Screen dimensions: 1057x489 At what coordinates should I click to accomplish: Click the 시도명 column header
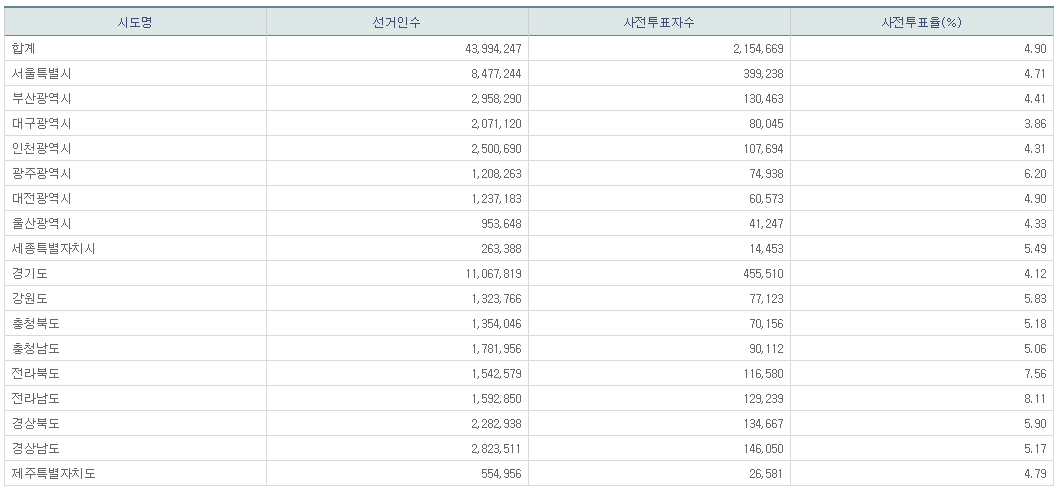(x=135, y=22)
